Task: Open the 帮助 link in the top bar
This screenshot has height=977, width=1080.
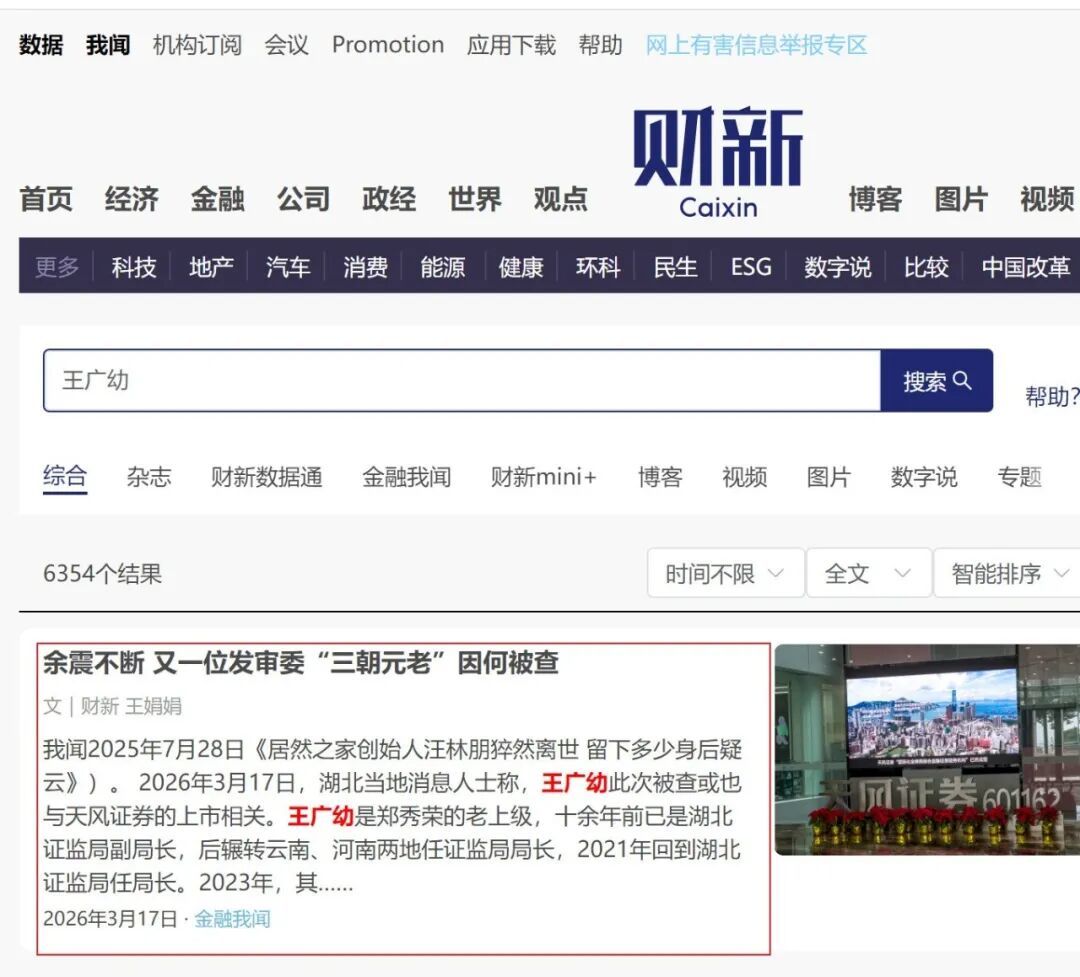Action: pos(601,45)
